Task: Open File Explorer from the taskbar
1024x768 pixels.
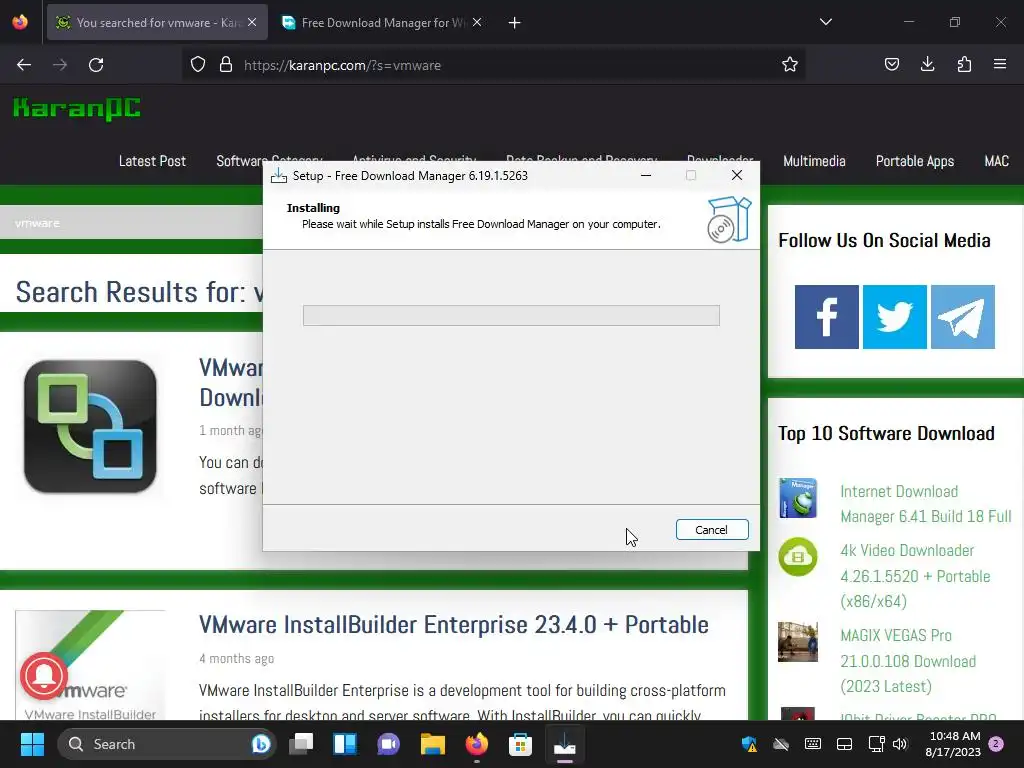Action: (x=432, y=744)
